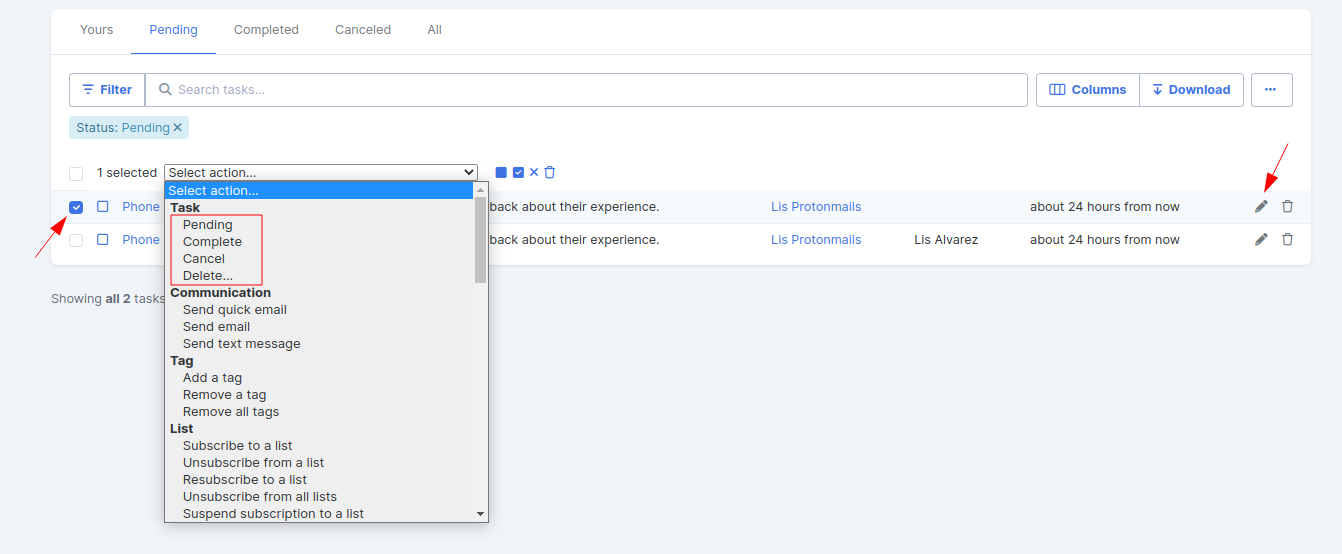This screenshot has height=554, width=1342.
Task: Click the Filter button
Action: coord(107,89)
